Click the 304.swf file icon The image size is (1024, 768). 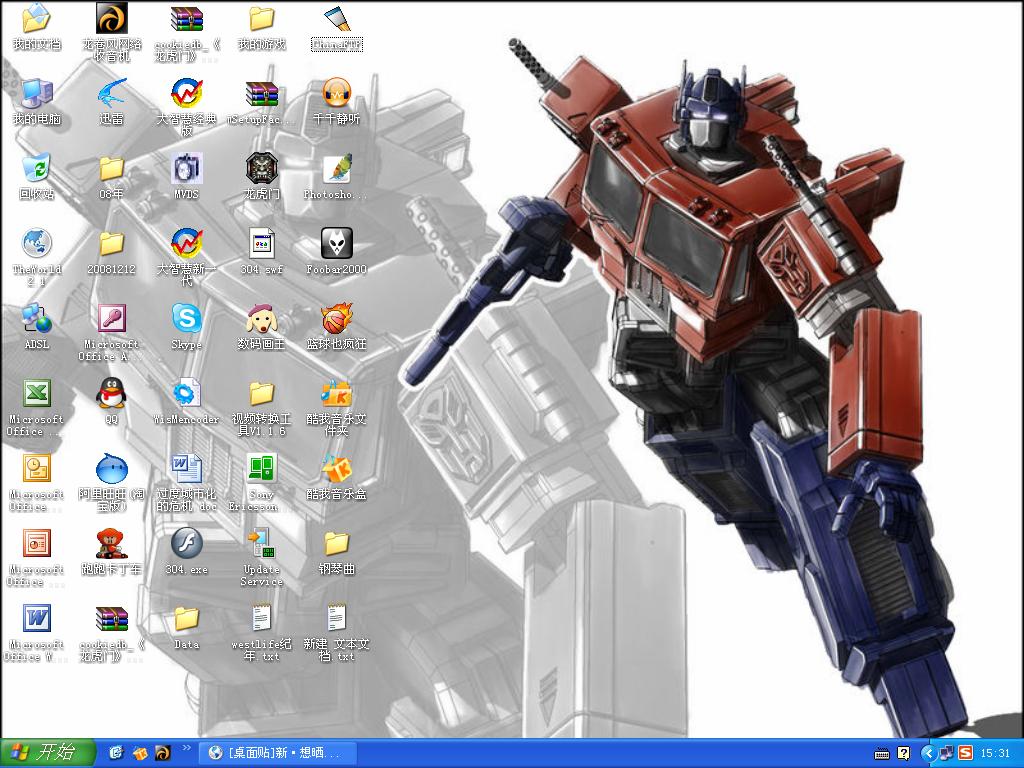pos(262,244)
